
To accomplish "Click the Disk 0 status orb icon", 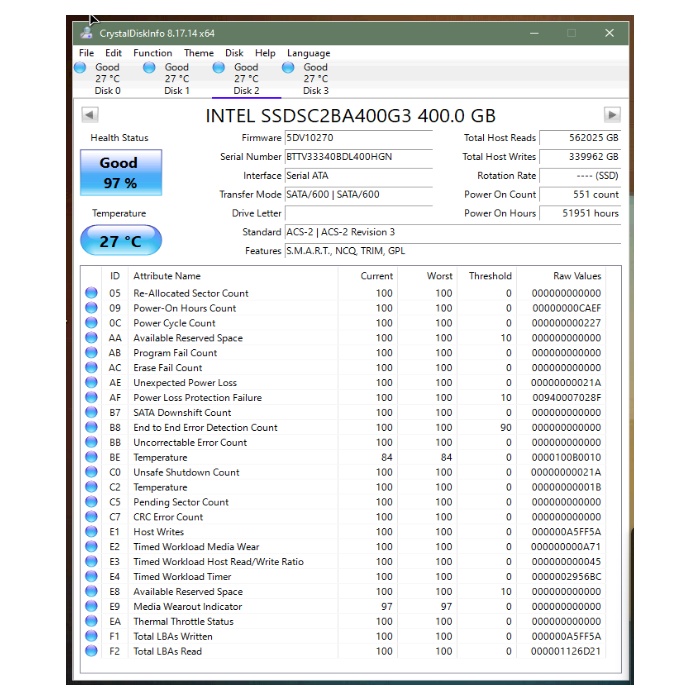I will [x=81, y=68].
